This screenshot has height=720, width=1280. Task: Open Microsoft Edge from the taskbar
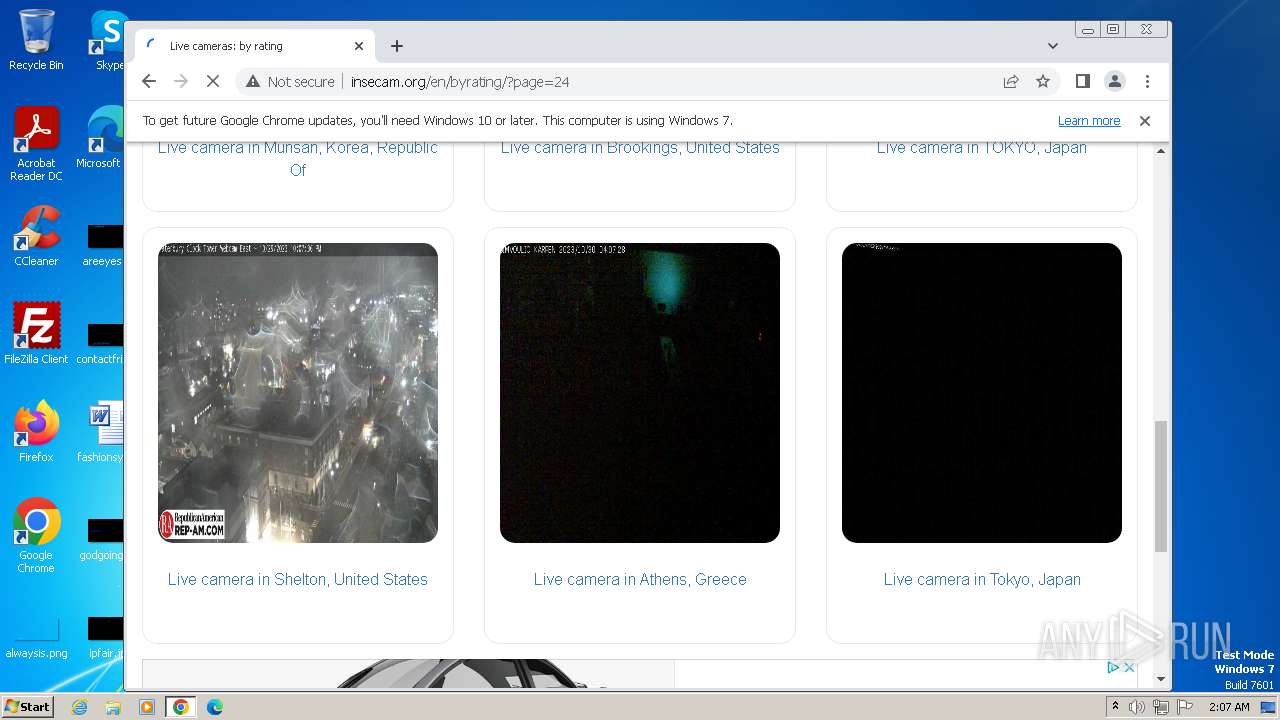click(x=215, y=707)
